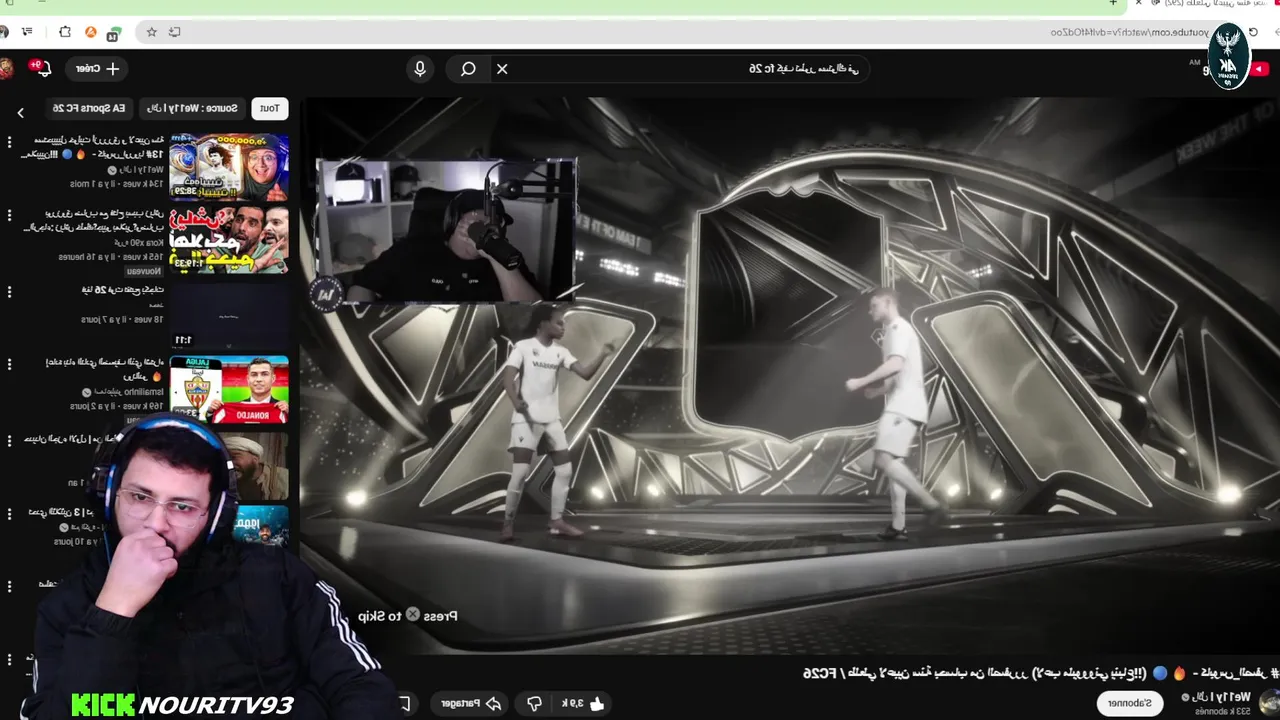Select the Source : We11y chip
The height and width of the screenshot is (720, 1280).
(192, 108)
